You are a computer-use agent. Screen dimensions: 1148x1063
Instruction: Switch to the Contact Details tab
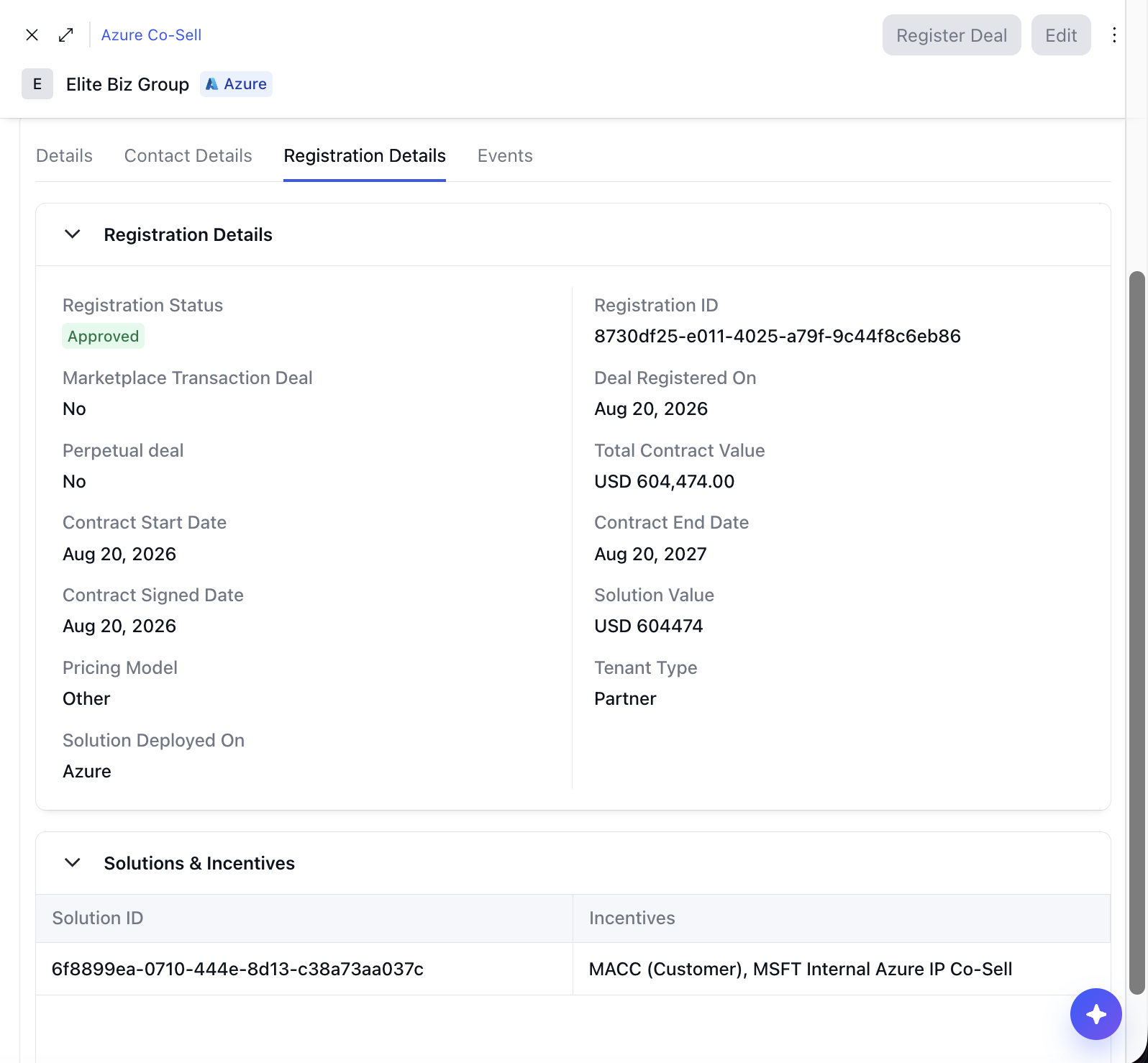pos(188,156)
